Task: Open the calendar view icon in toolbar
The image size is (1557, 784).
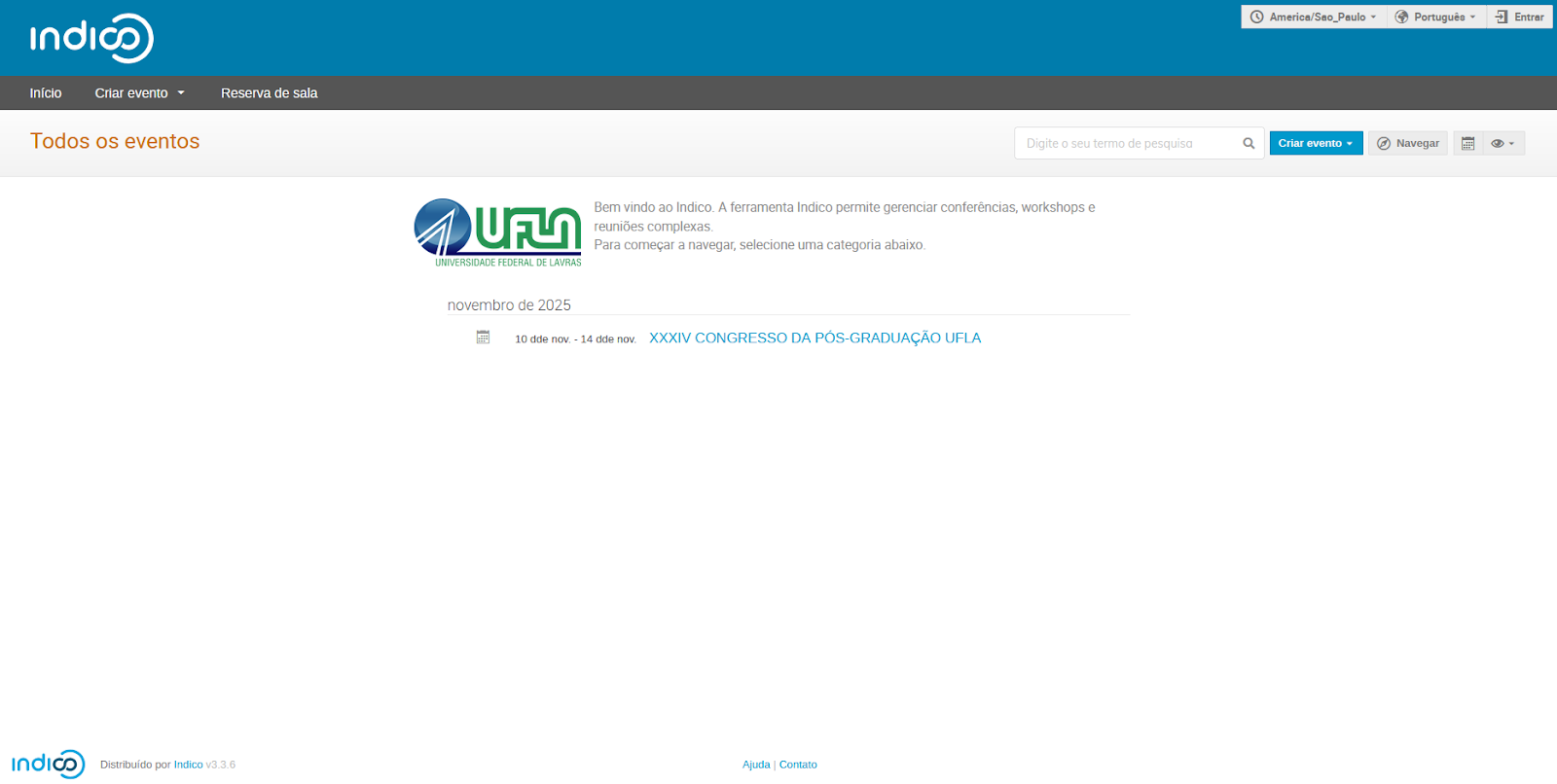Action: (x=1467, y=143)
